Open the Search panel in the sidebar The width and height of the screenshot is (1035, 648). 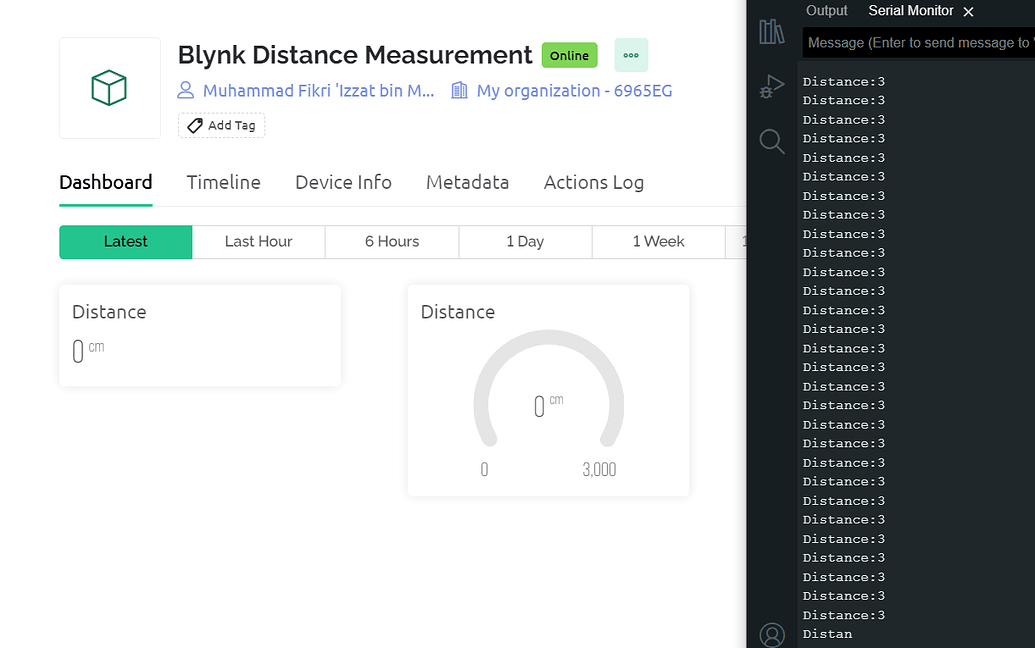pyautogui.click(x=771, y=141)
